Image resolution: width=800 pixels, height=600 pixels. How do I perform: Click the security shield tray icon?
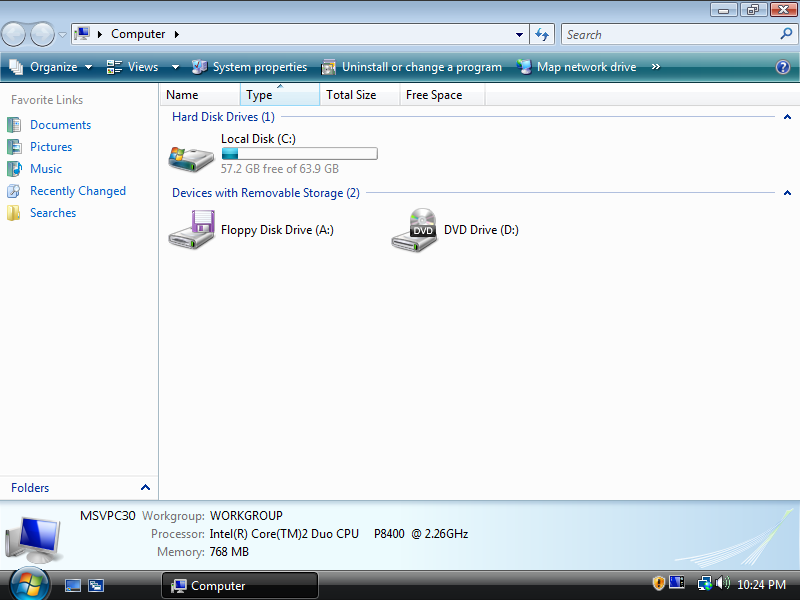(x=659, y=583)
